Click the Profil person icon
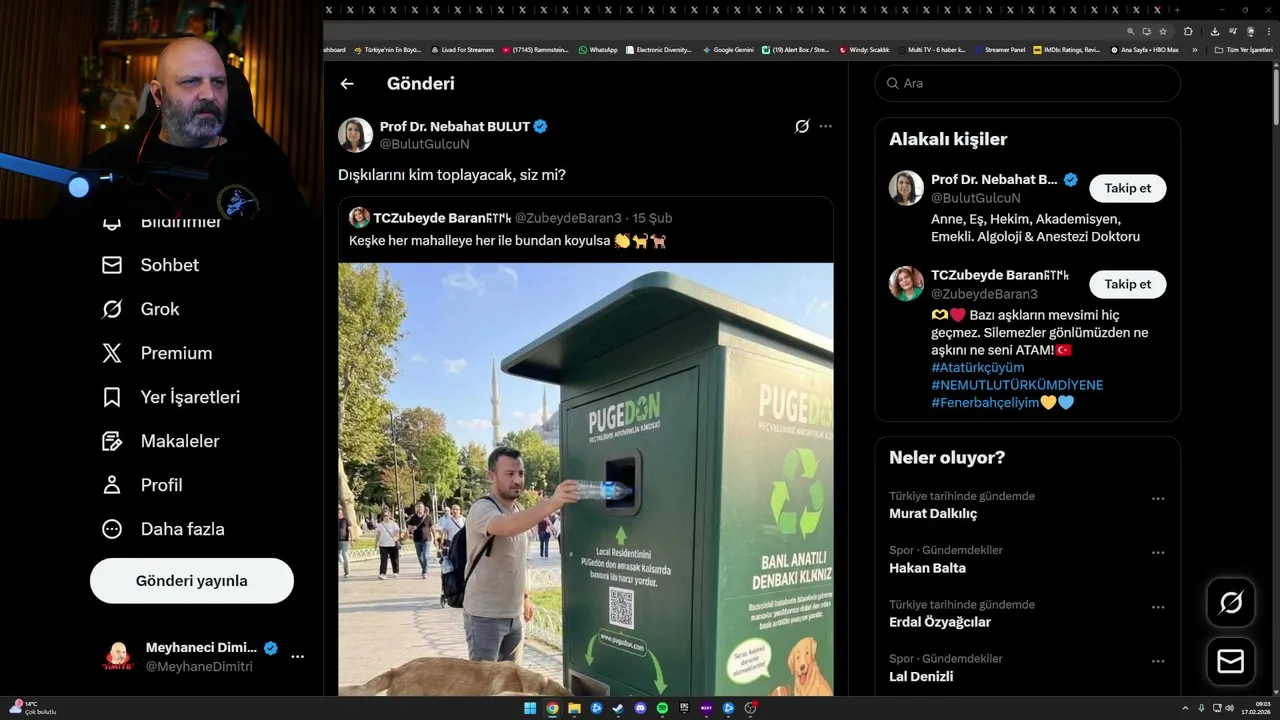1280x720 pixels. [112, 485]
